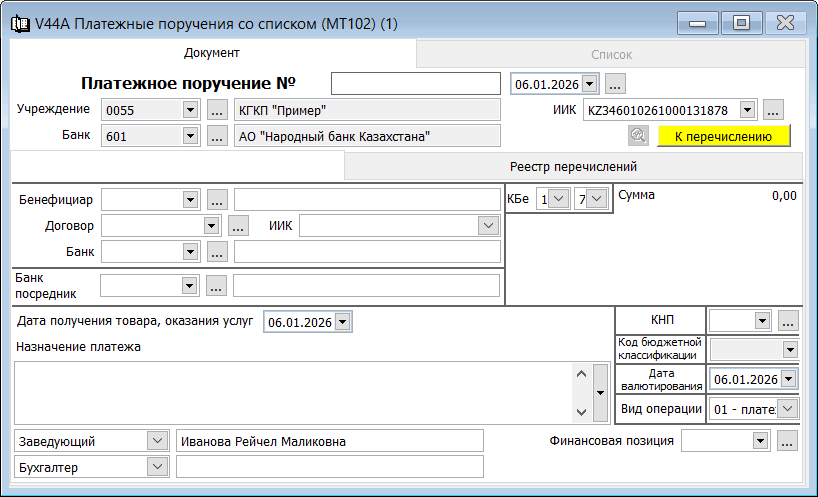Switch to the Список tab
This screenshot has width=818, height=497.
tap(610, 55)
